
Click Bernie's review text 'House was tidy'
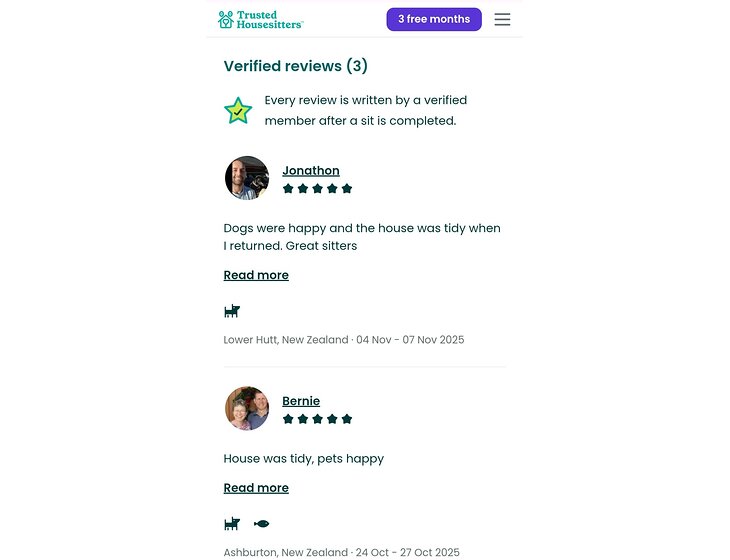[303, 459]
